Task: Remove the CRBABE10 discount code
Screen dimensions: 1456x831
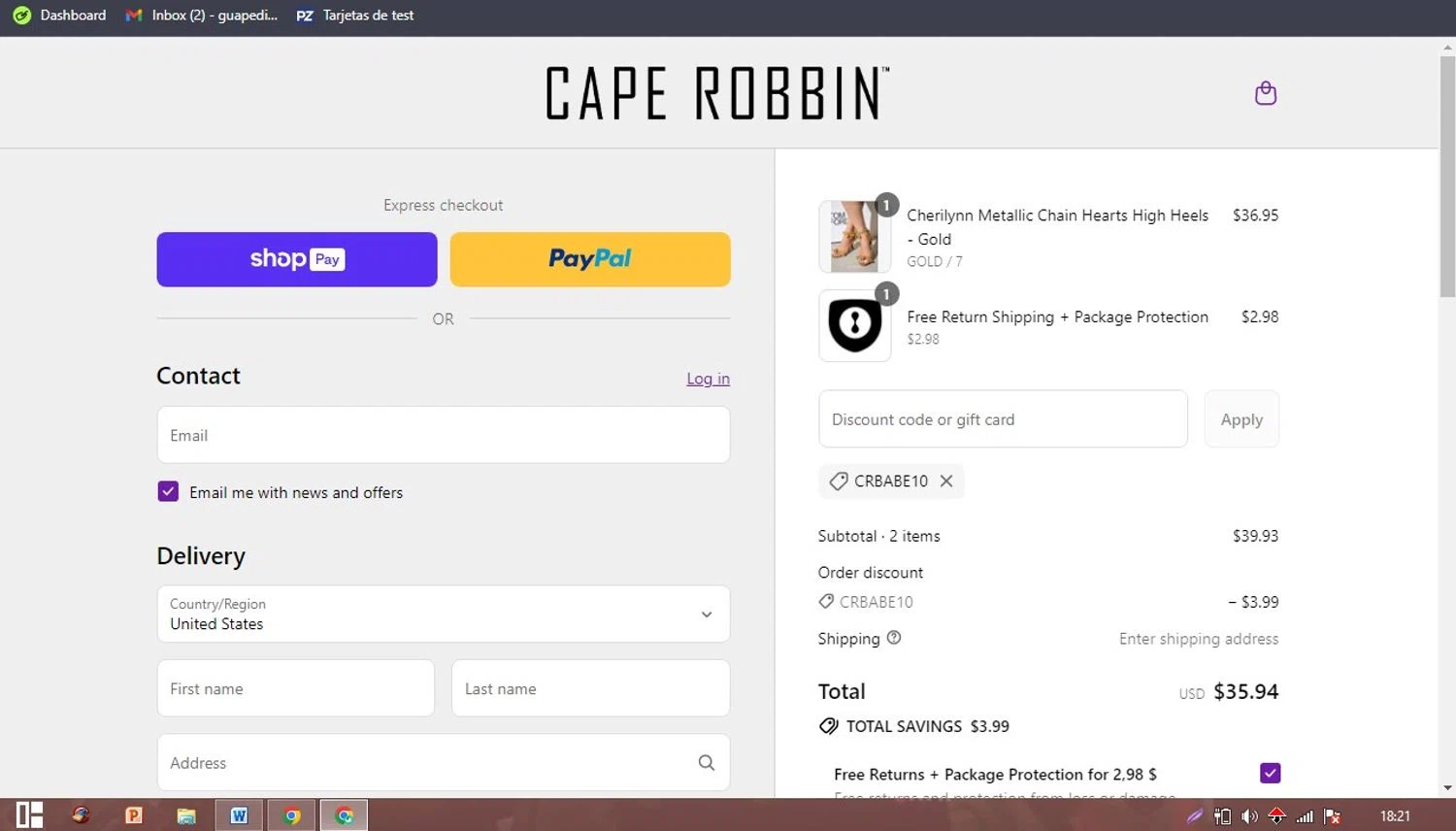Action: [946, 481]
